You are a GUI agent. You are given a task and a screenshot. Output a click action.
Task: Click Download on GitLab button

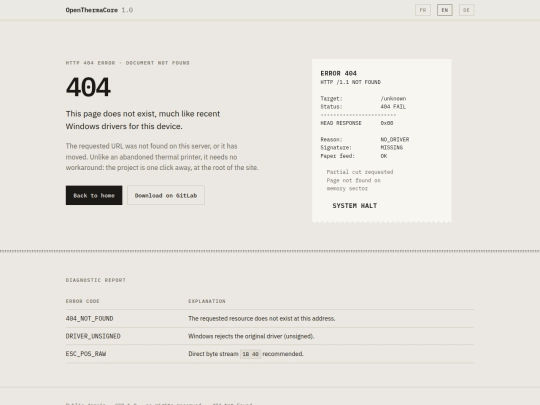[x=166, y=195]
